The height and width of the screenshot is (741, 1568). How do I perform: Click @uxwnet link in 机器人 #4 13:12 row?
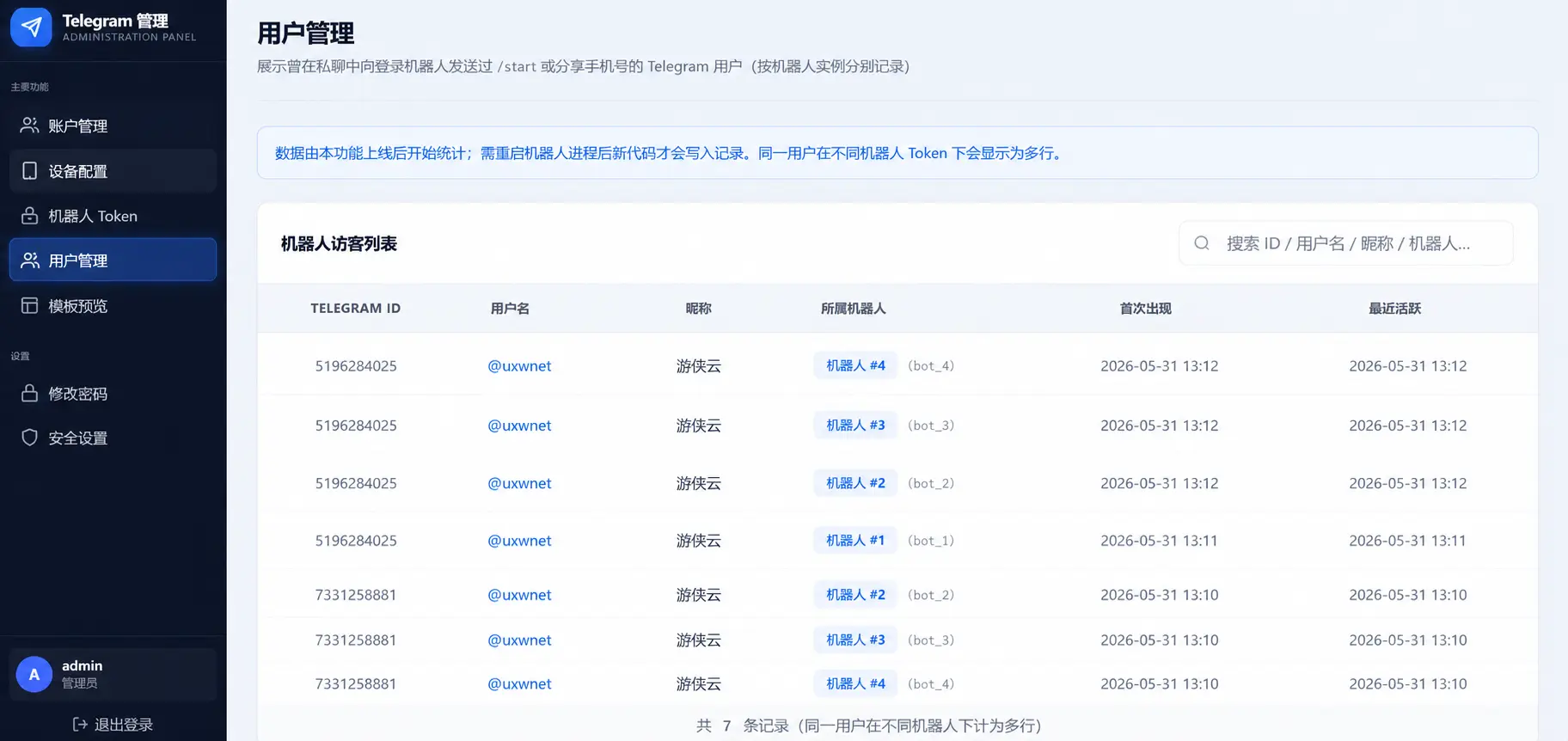(519, 366)
